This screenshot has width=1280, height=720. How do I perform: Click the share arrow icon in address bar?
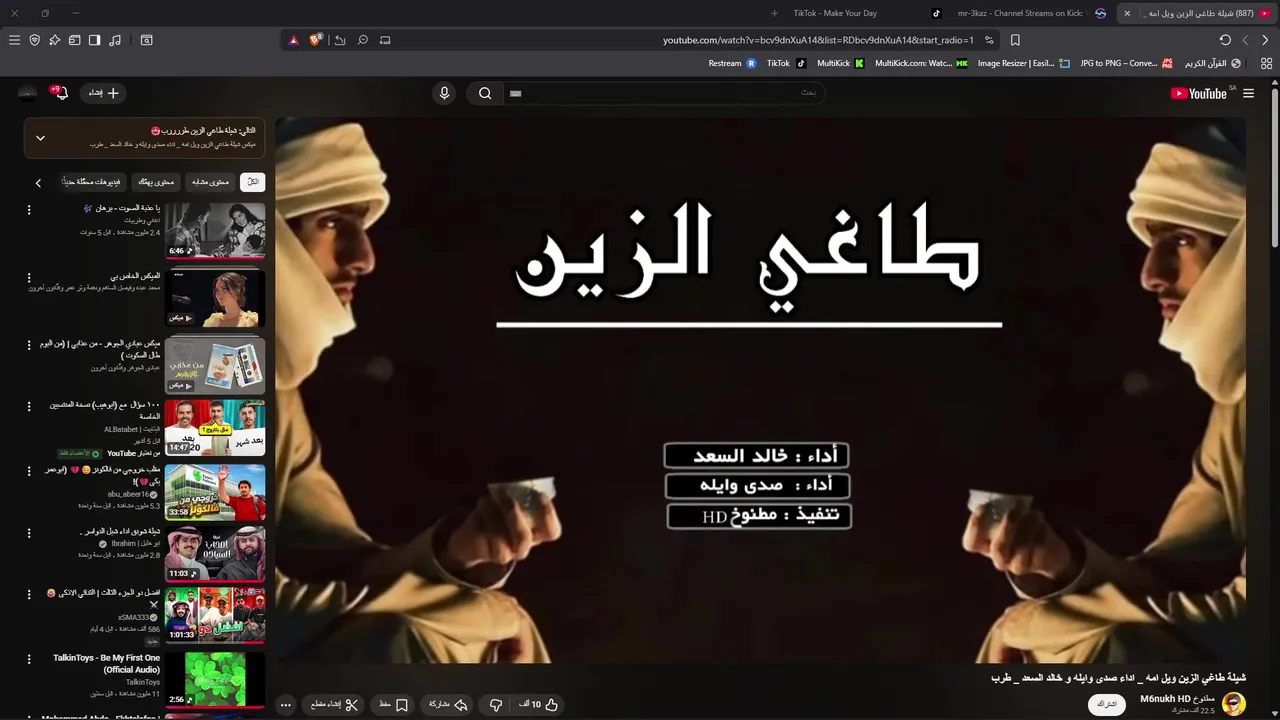[x=340, y=40]
